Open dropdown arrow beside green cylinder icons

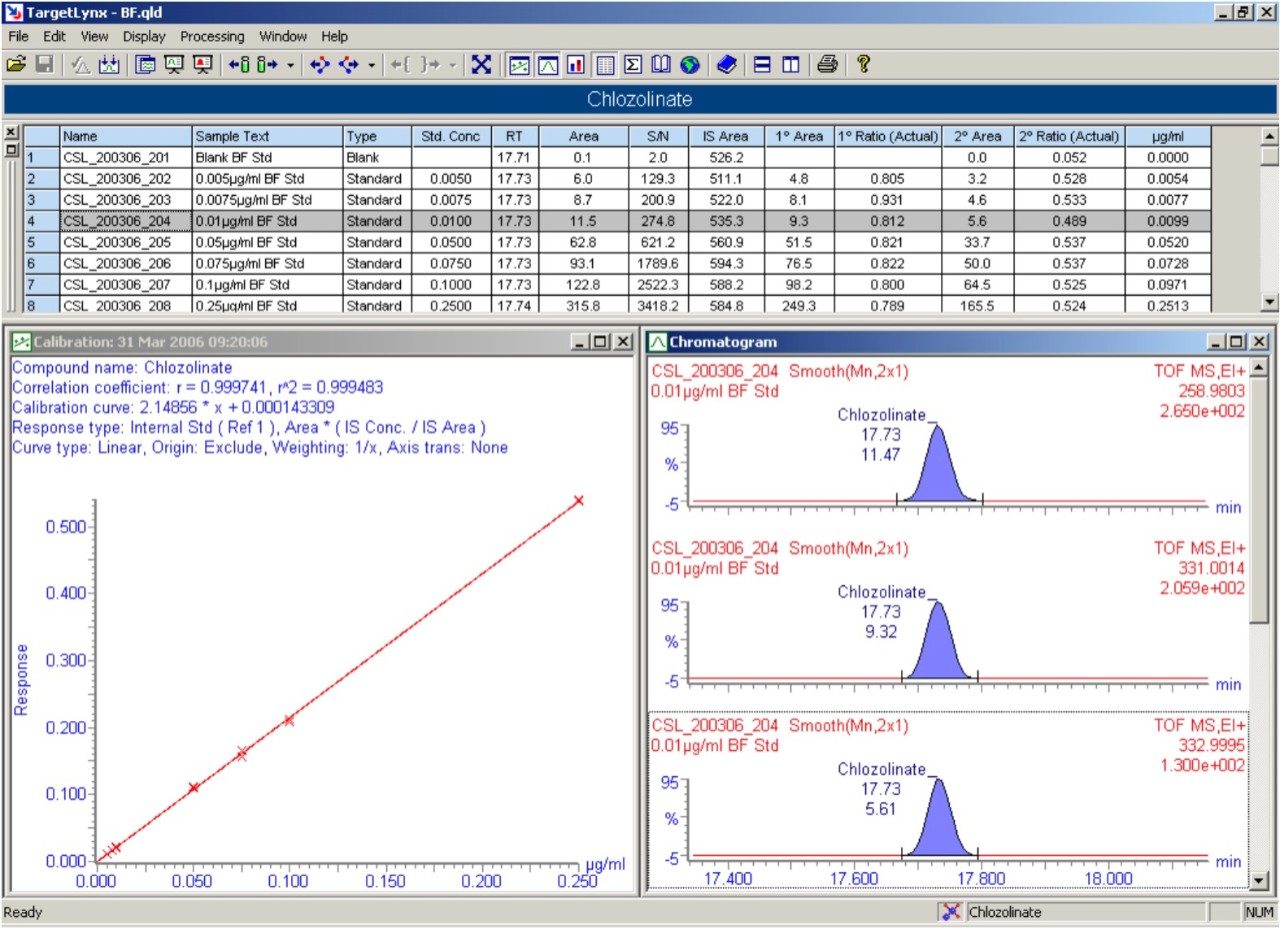click(290, 65)
